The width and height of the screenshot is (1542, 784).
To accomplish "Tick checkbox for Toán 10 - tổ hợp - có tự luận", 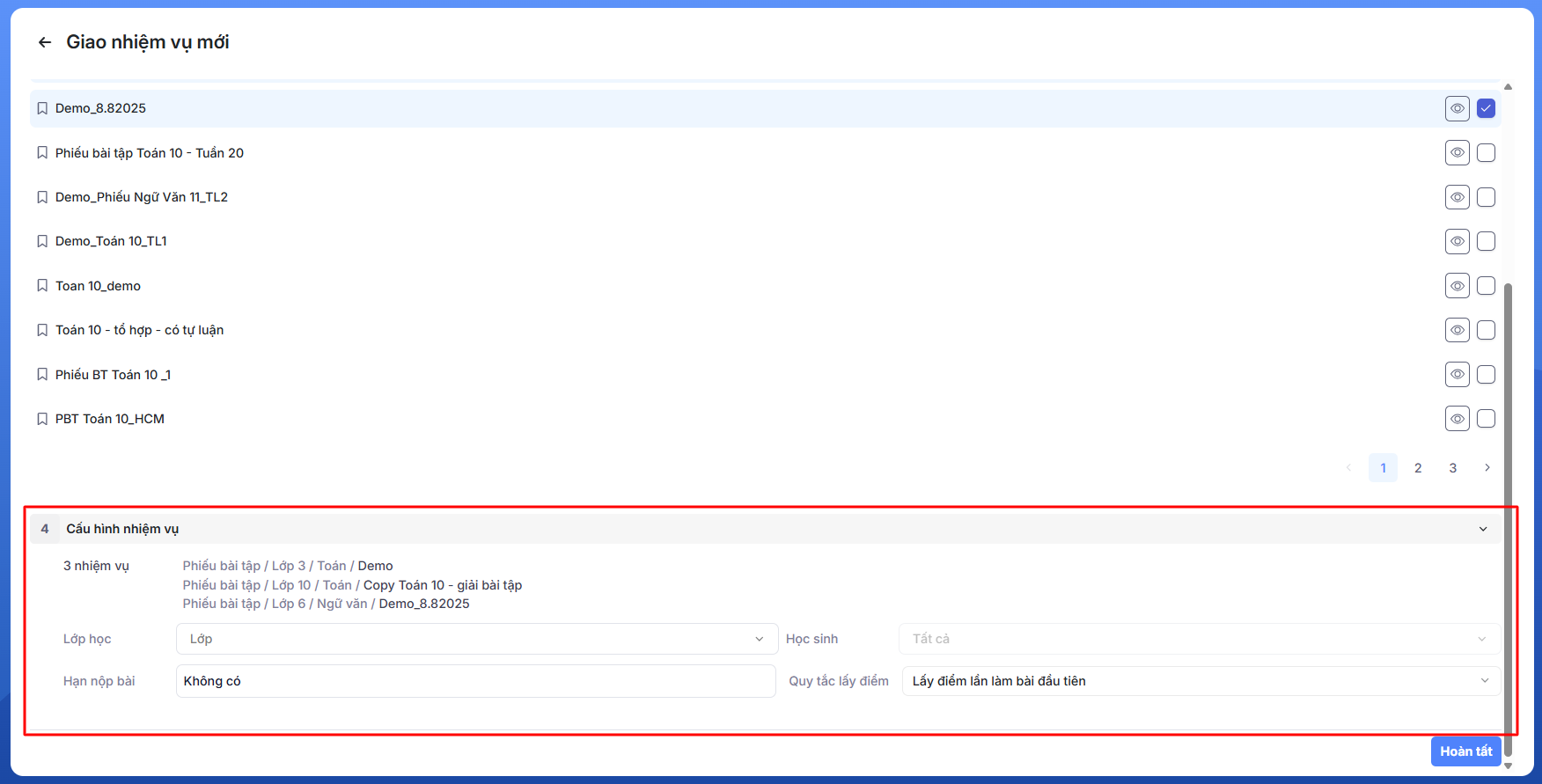I will pyautogui.click(x=1486, y=330).
